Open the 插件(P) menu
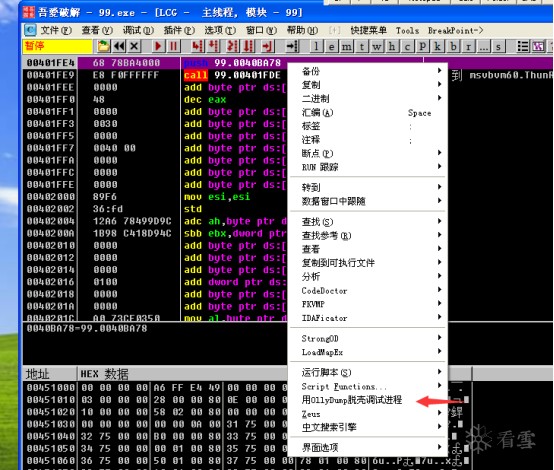This screenshot has height=470, width=554. coord(179,30)
